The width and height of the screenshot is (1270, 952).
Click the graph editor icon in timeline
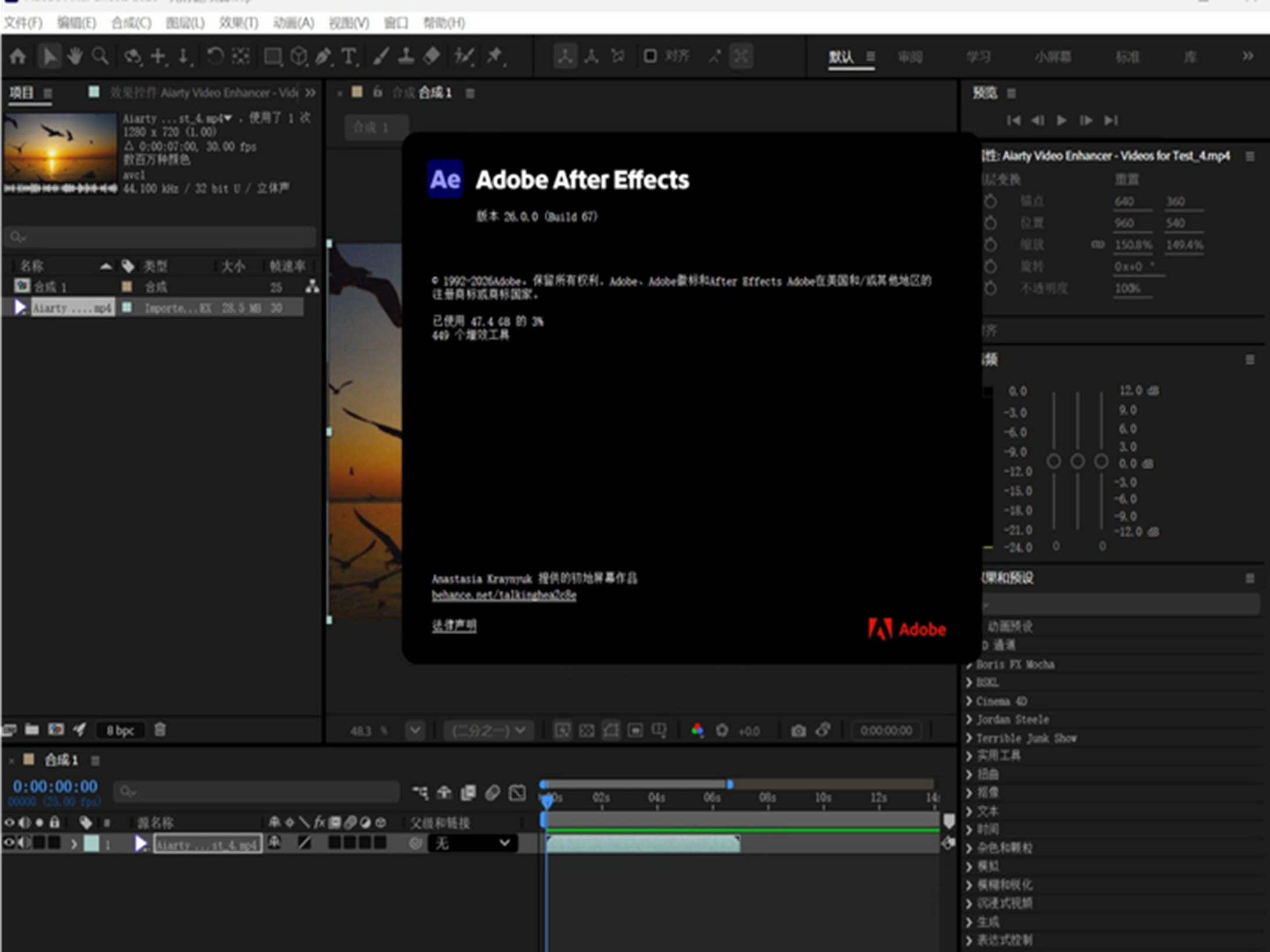pos(517,793)
